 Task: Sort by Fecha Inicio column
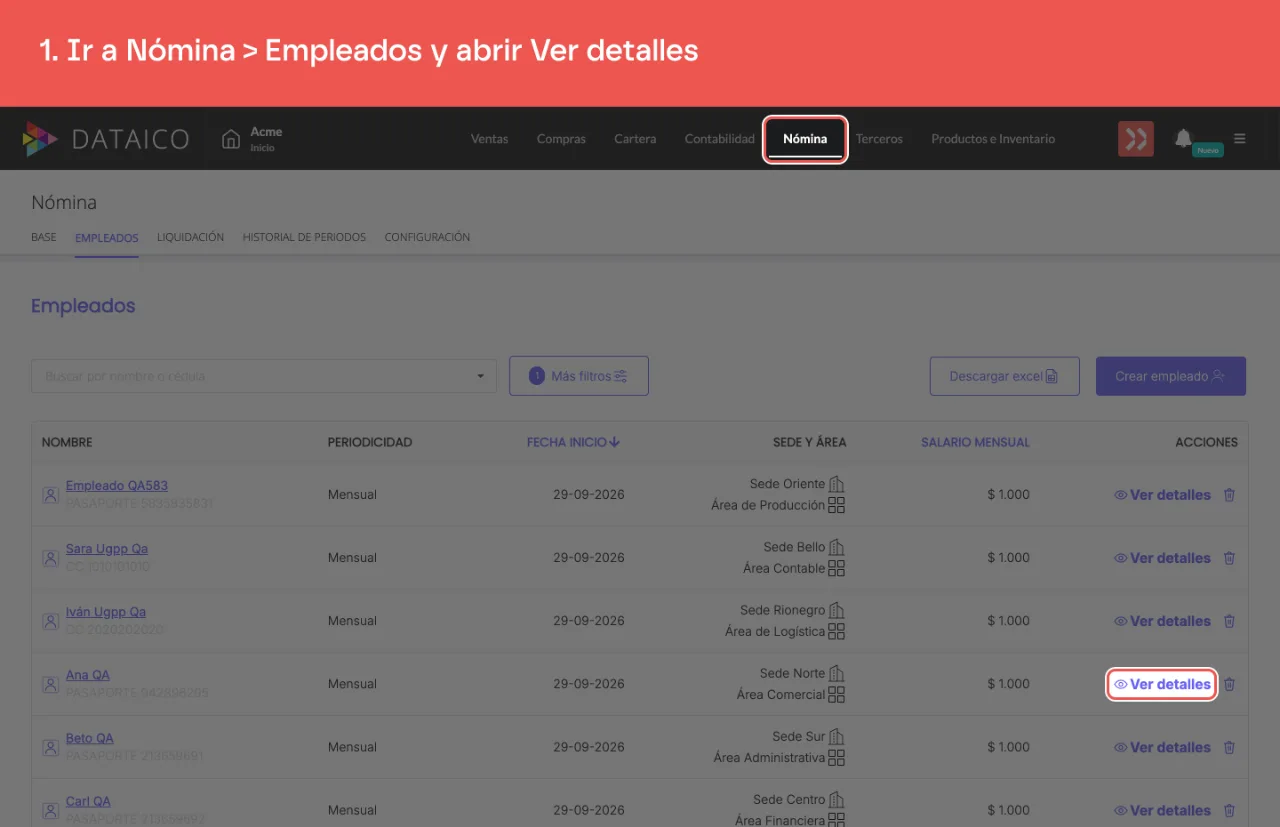point(574,442)
